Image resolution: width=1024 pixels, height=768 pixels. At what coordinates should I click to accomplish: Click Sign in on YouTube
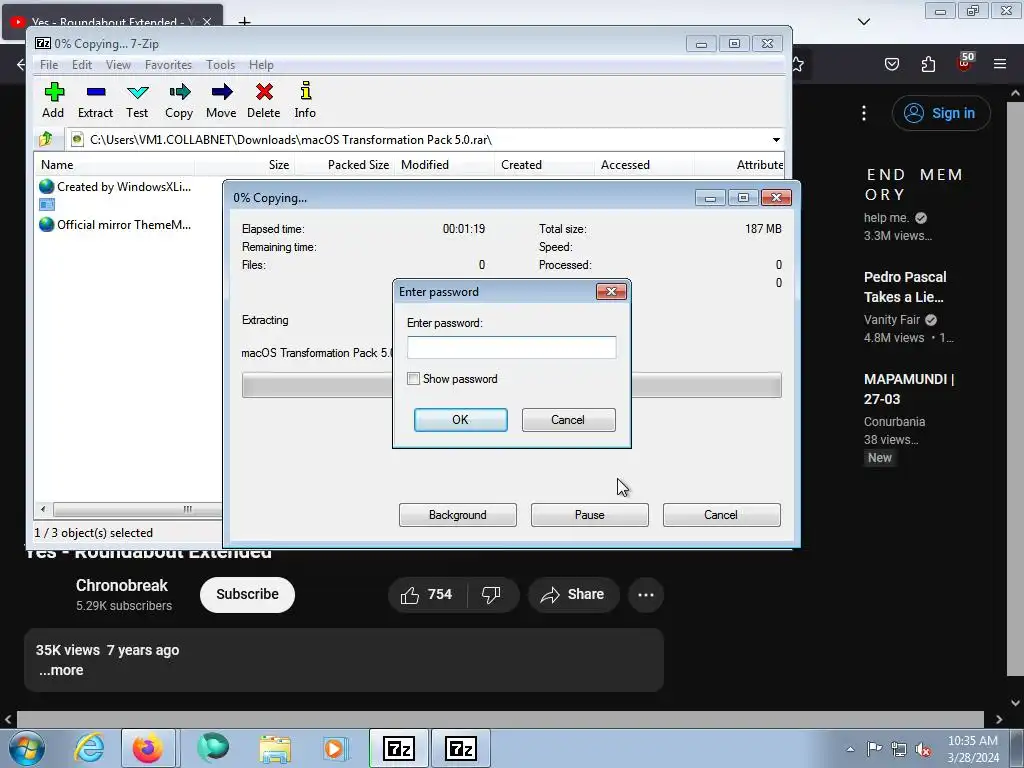pos(941,113)
